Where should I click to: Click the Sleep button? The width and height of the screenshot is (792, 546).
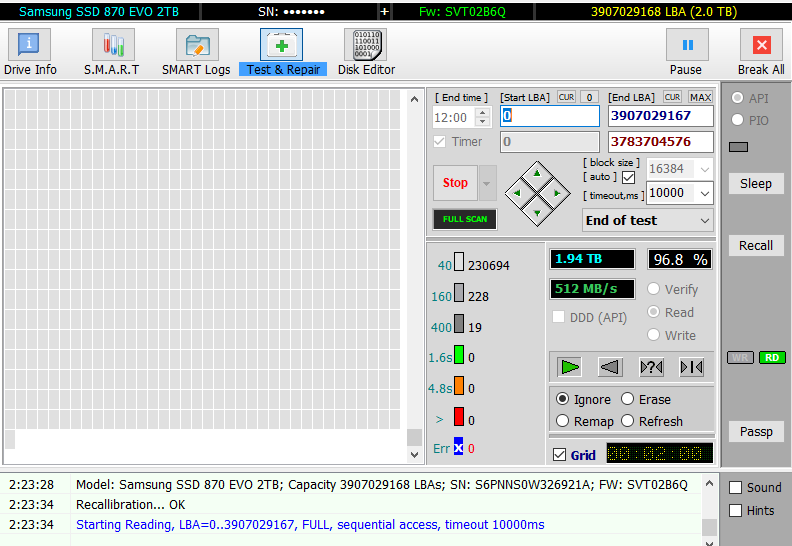(756, 184)
